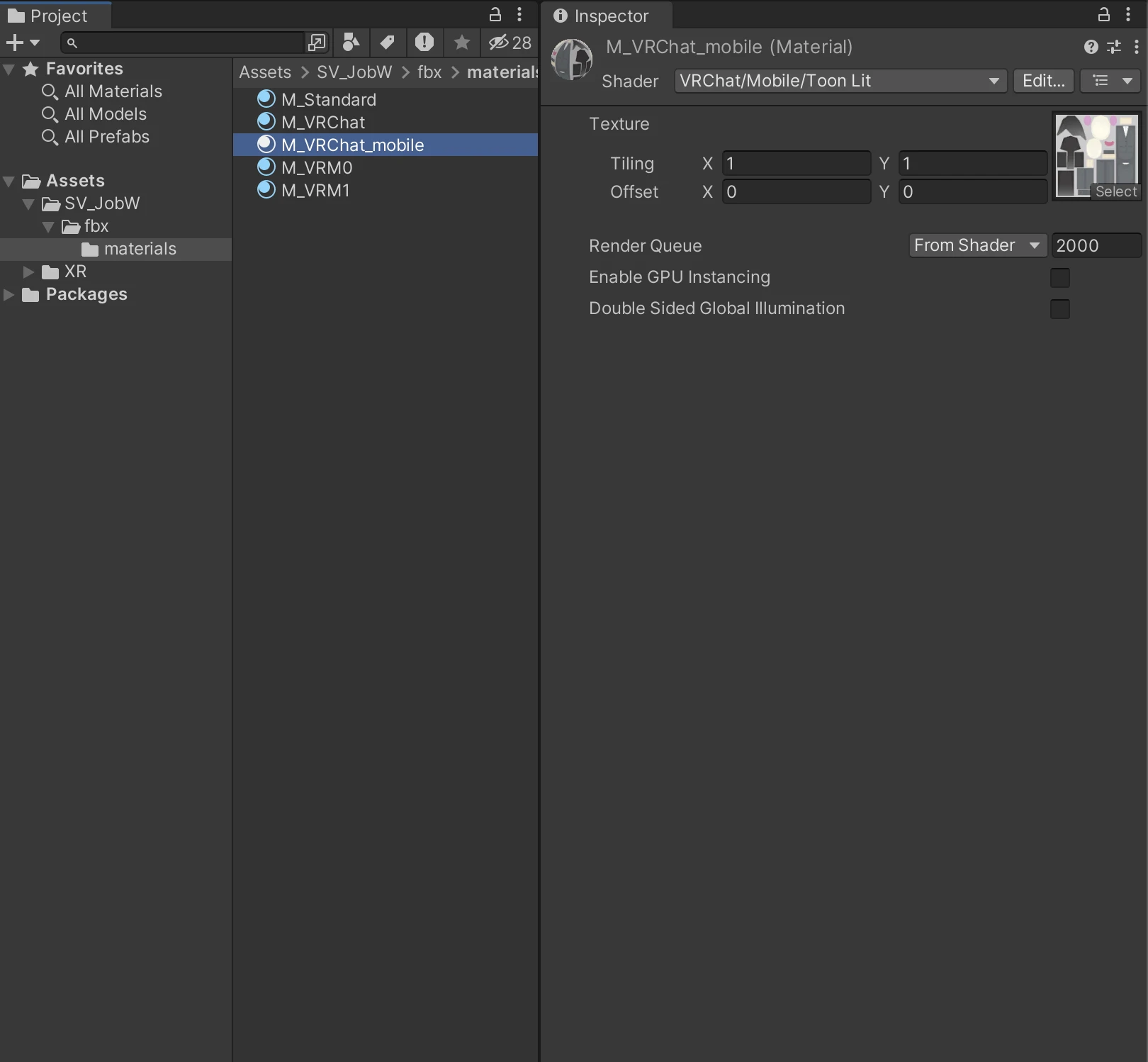This screenshot has width=1148, height=1062.
Task: Click the Favorites star icon
Action: point(30,69)
